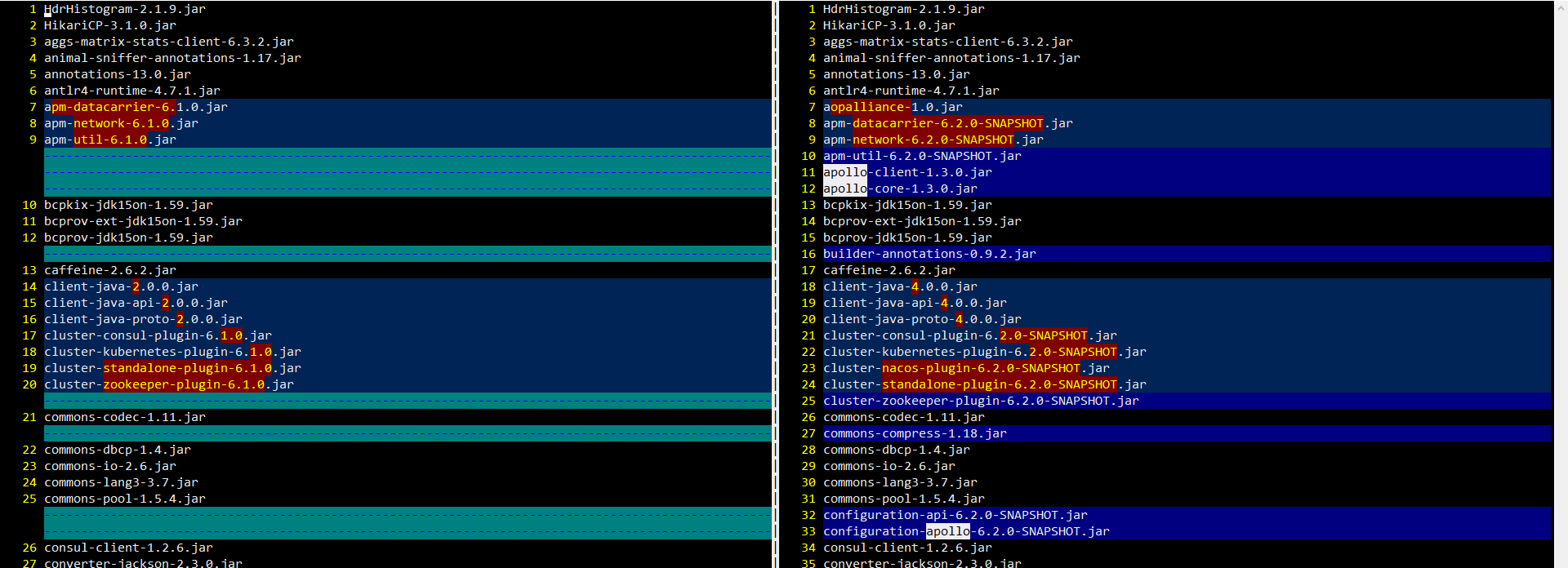Viewport: 1568px width, 568px height.
Task: Select the apollo-client-1.3.0.jar line
Action: pos(907,172)
